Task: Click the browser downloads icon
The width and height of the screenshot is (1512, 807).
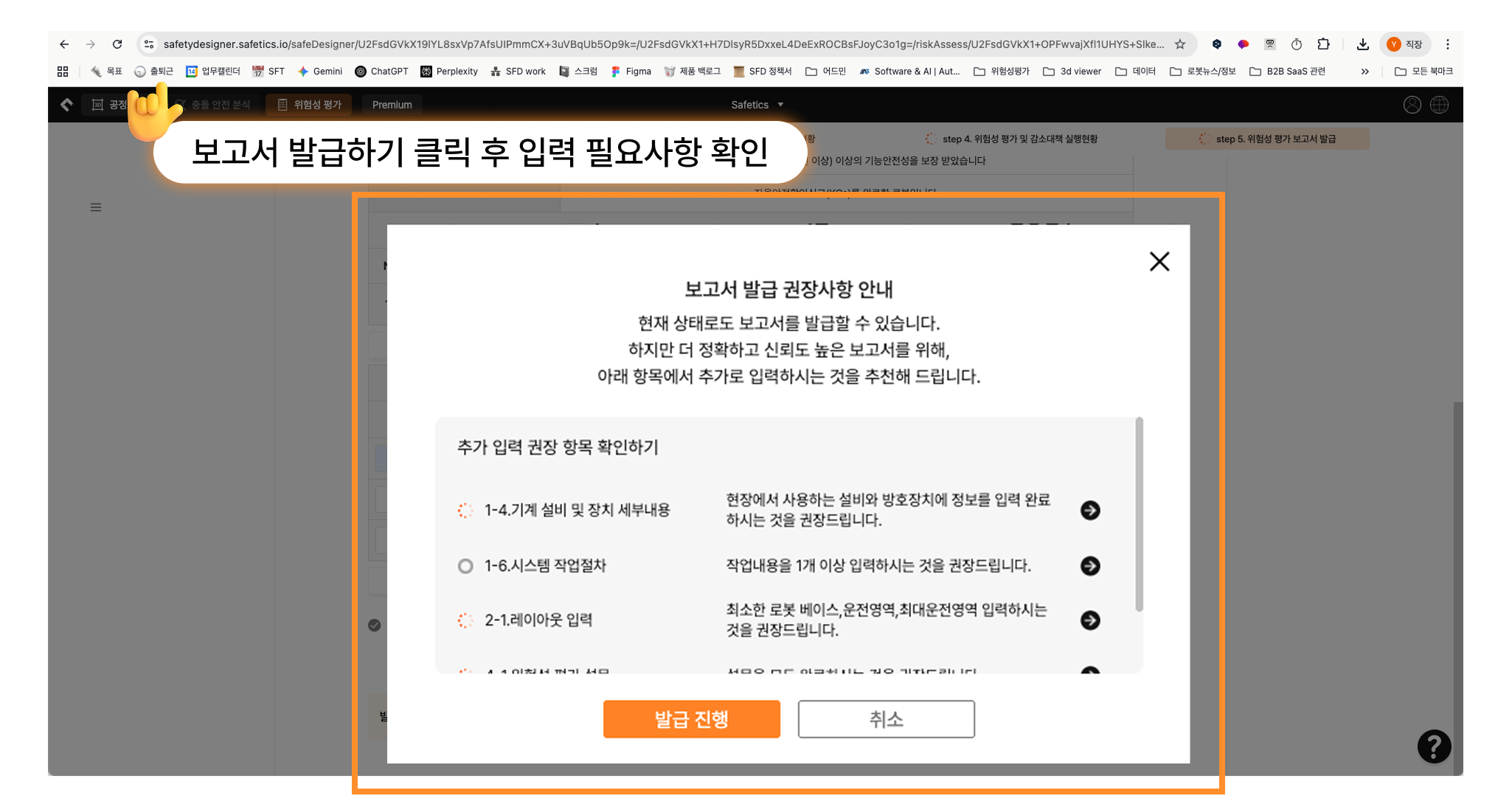Action: [1362, 44]
